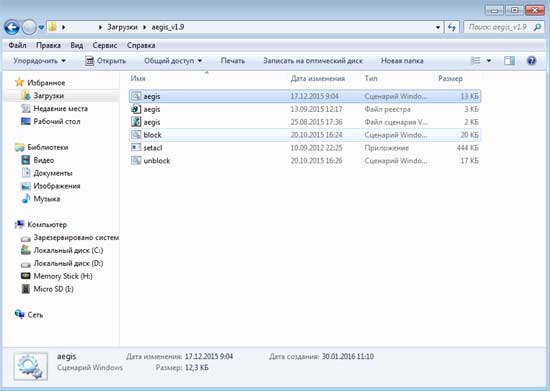Open the Видео library

click(x=44, y=160)
